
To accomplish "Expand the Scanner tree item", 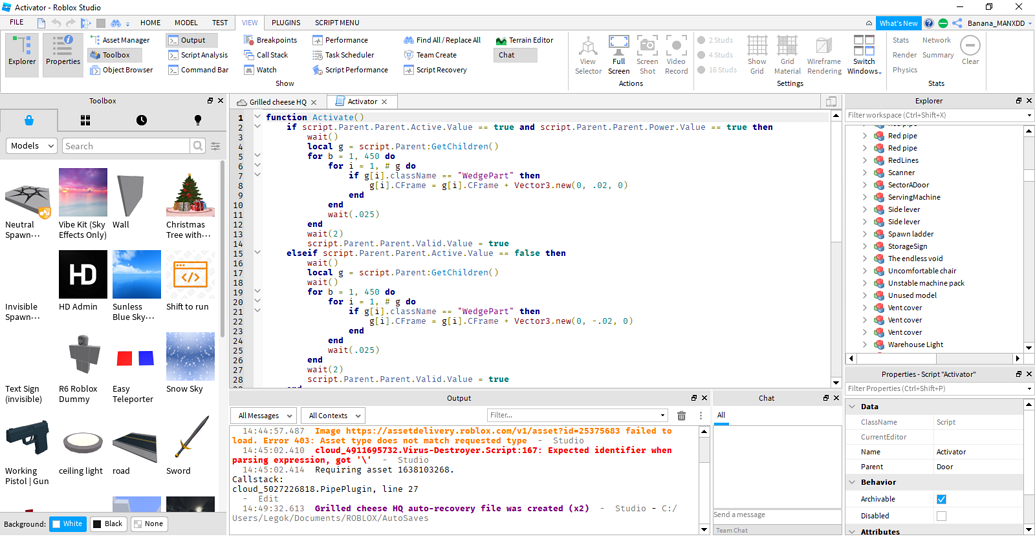I will point(865,172).
